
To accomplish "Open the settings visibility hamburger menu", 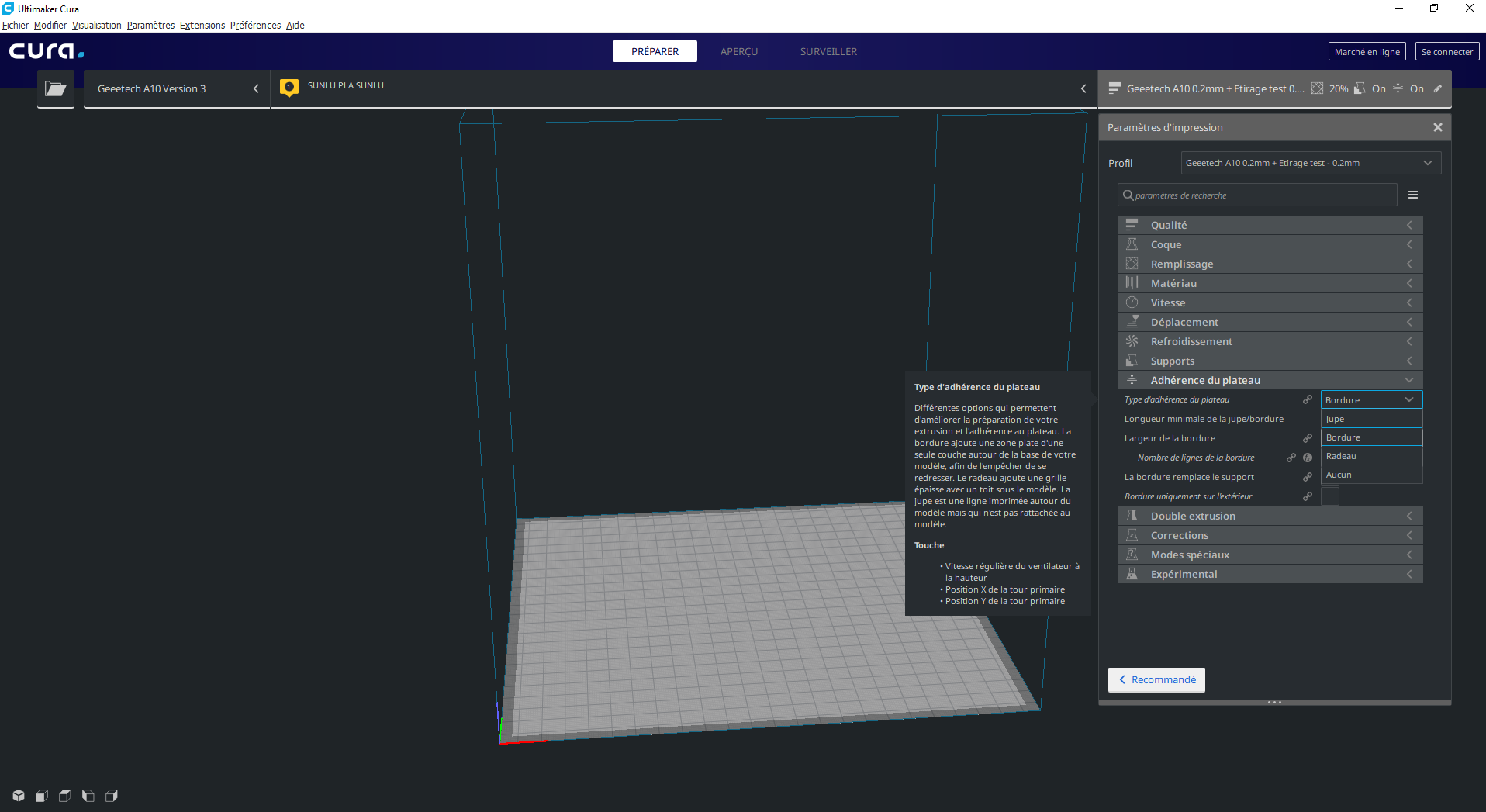I will click(1412, 195).
